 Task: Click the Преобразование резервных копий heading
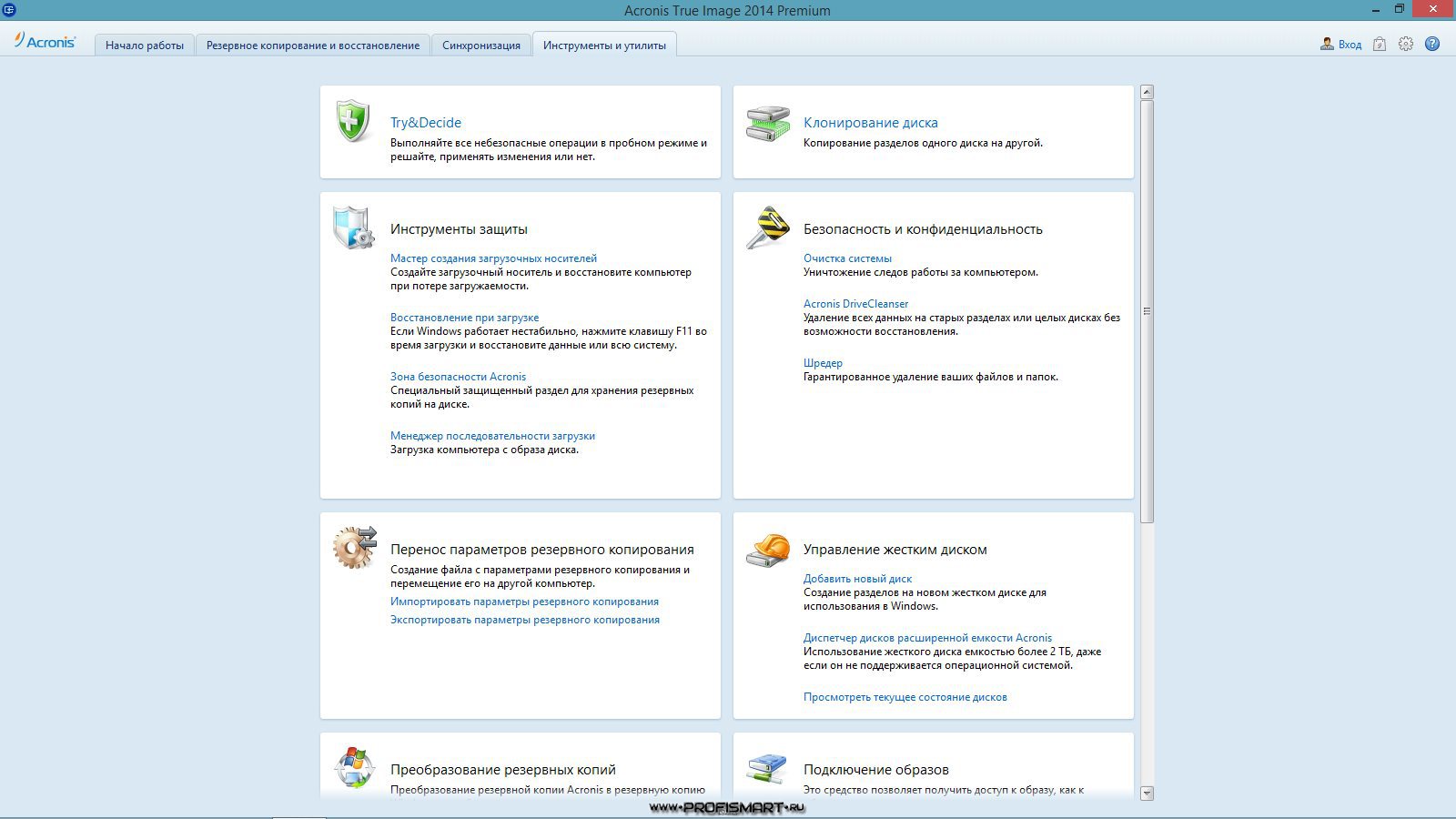503,770
